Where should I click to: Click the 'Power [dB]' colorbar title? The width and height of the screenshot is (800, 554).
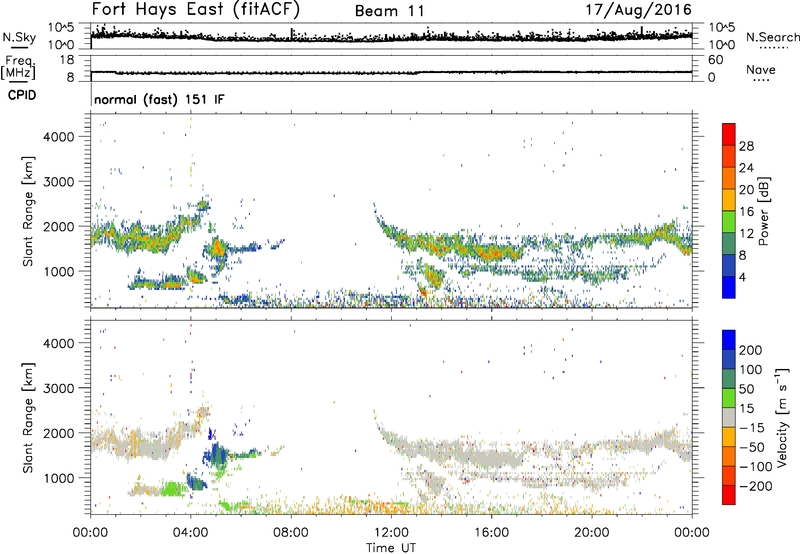pyautogui.click(x=763, y=211)
